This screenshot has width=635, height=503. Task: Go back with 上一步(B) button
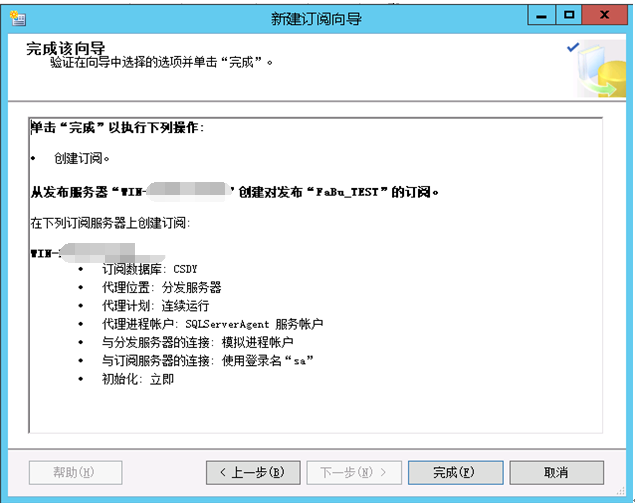point(253,472)
